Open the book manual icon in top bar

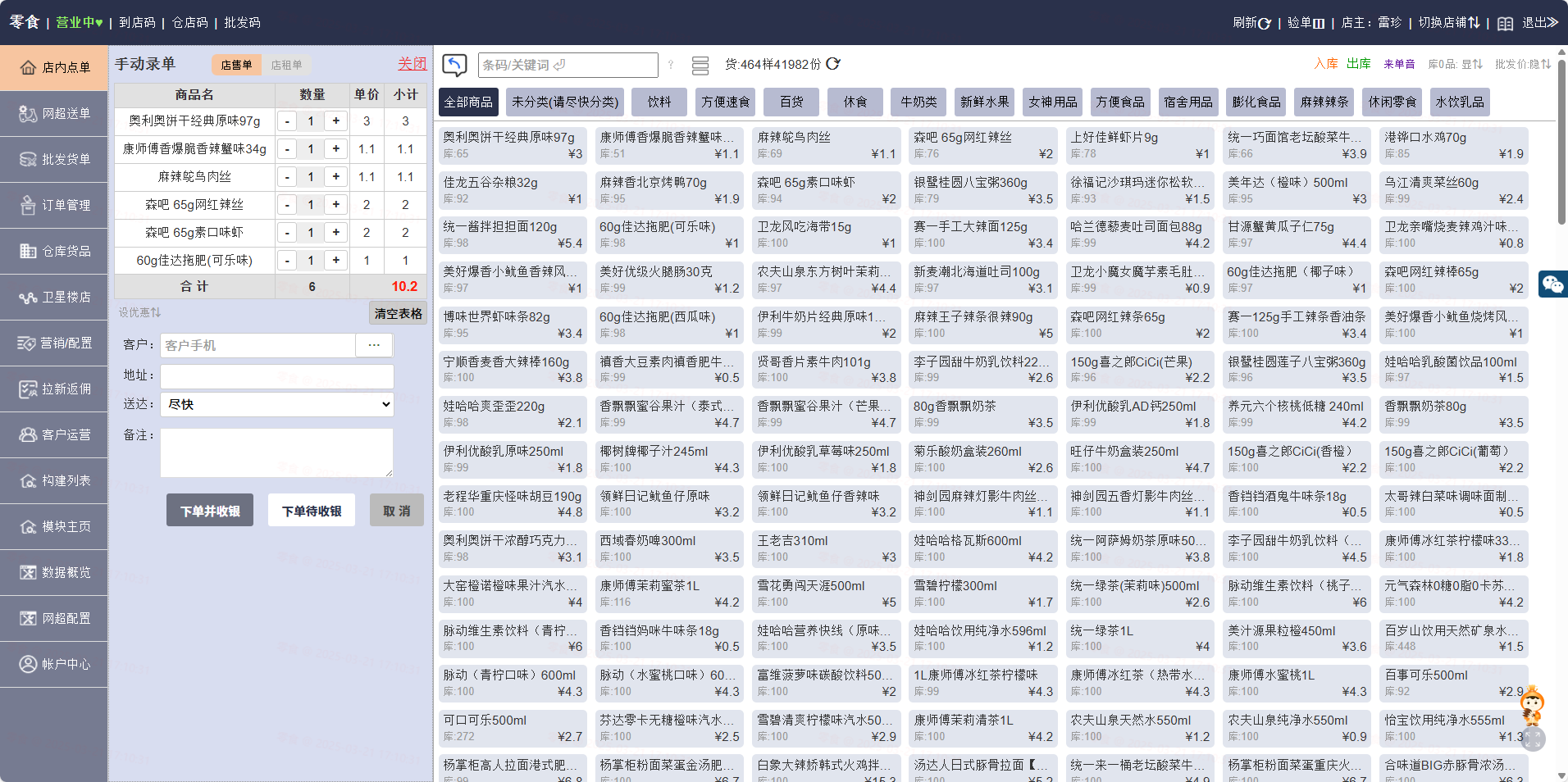[1505, 23]
